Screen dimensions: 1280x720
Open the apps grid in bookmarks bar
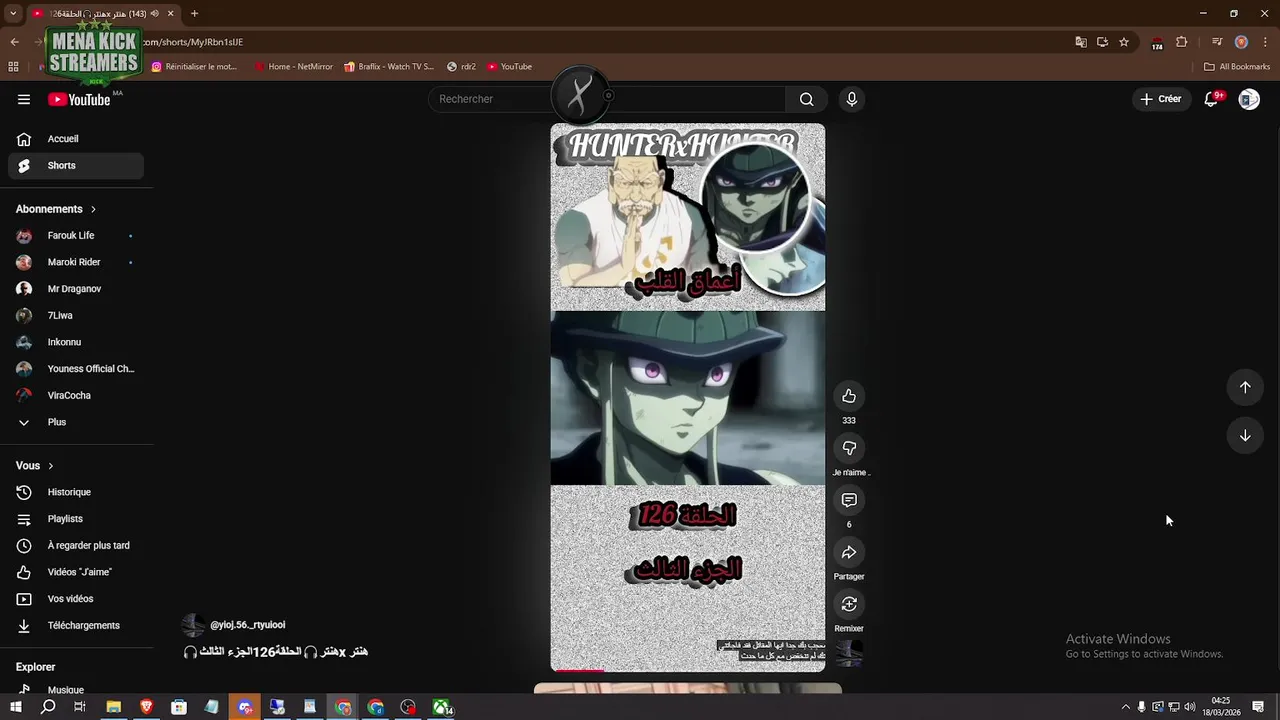tap(13, 67)
